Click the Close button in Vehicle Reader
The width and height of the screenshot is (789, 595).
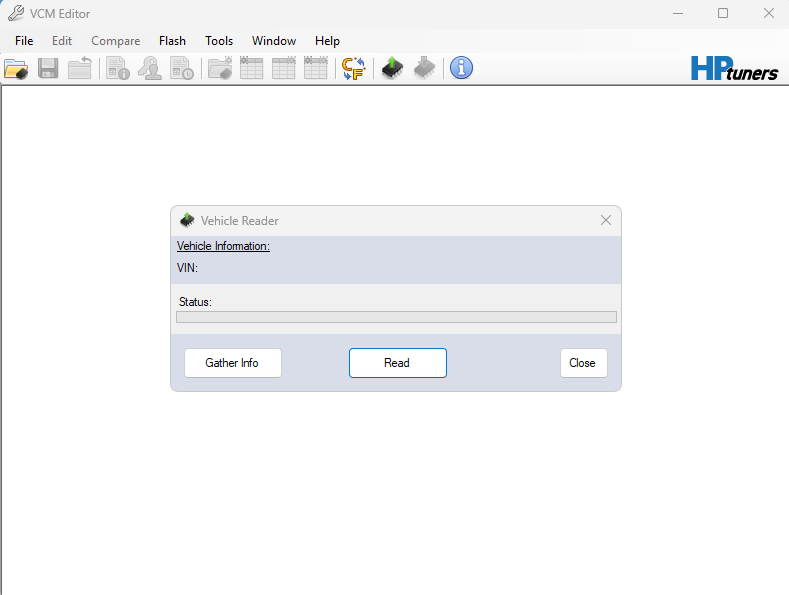(x=584, y=363)
